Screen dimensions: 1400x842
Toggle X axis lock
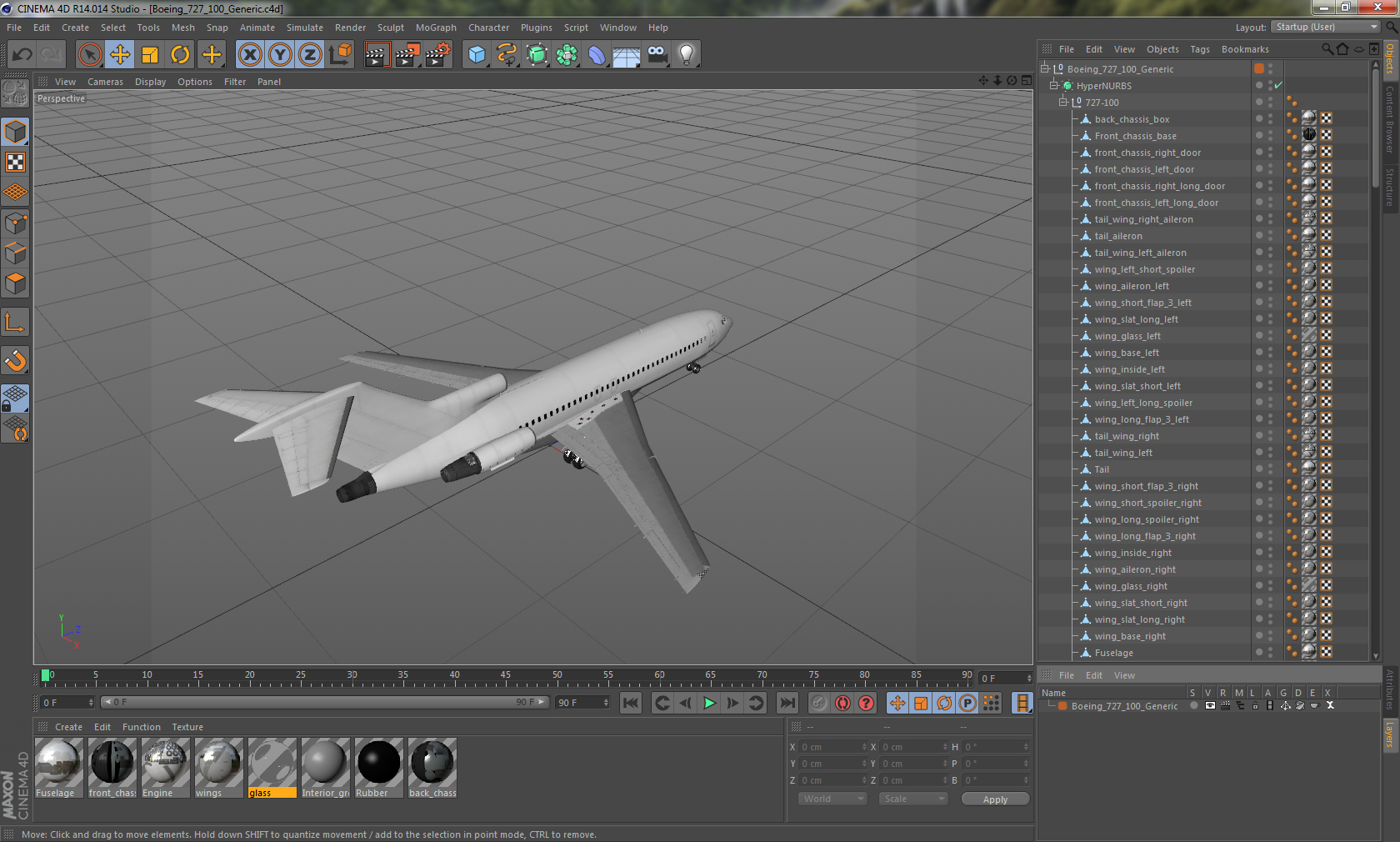click(x=249, y=55)
